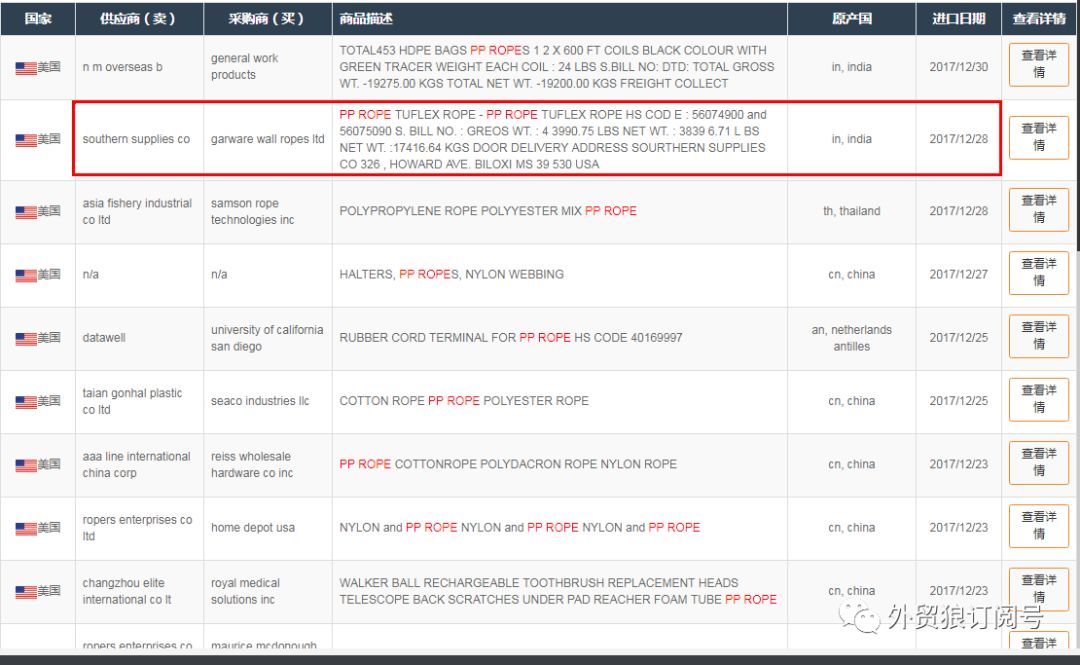The width and height of the screenshot is (1080, 665).
Task: Select buyer cell 'garware wall ropes ltd'
Action: [267, 139]
